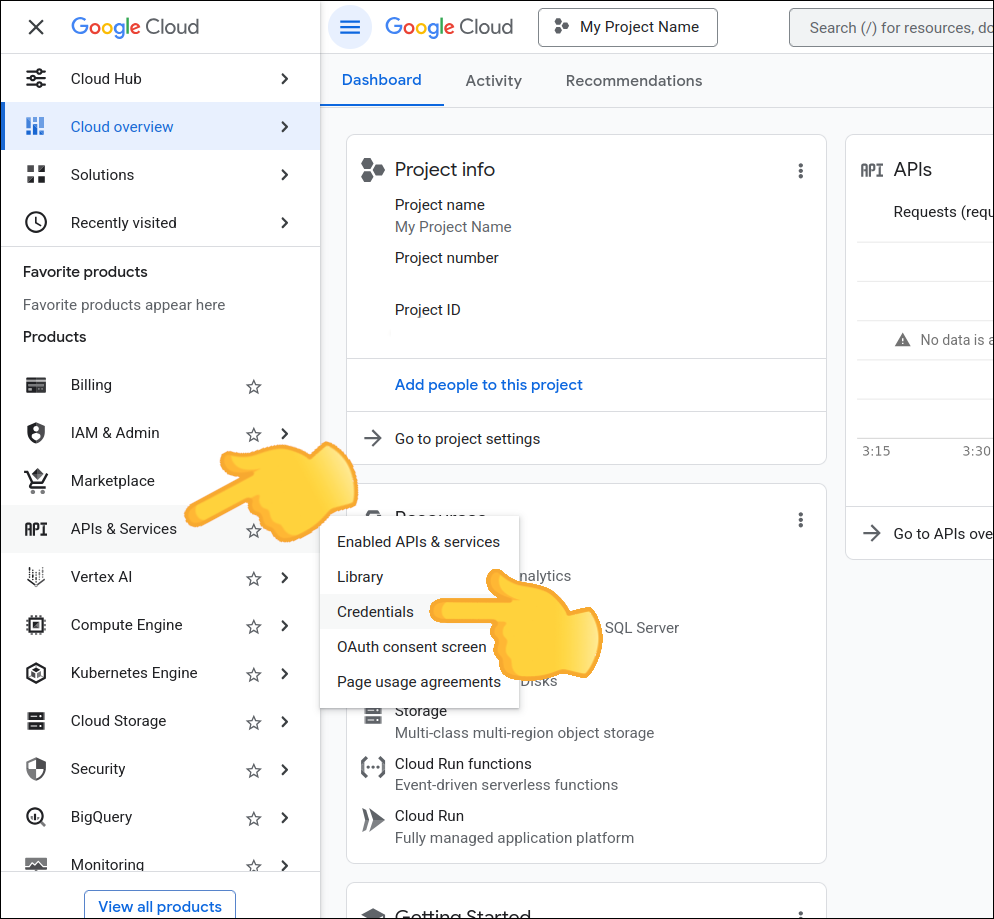Screen dimensions: 994x919
Task: Open the Project info overflow menu (three dots)
Action: pyautogui.click(x=801, y=171)
